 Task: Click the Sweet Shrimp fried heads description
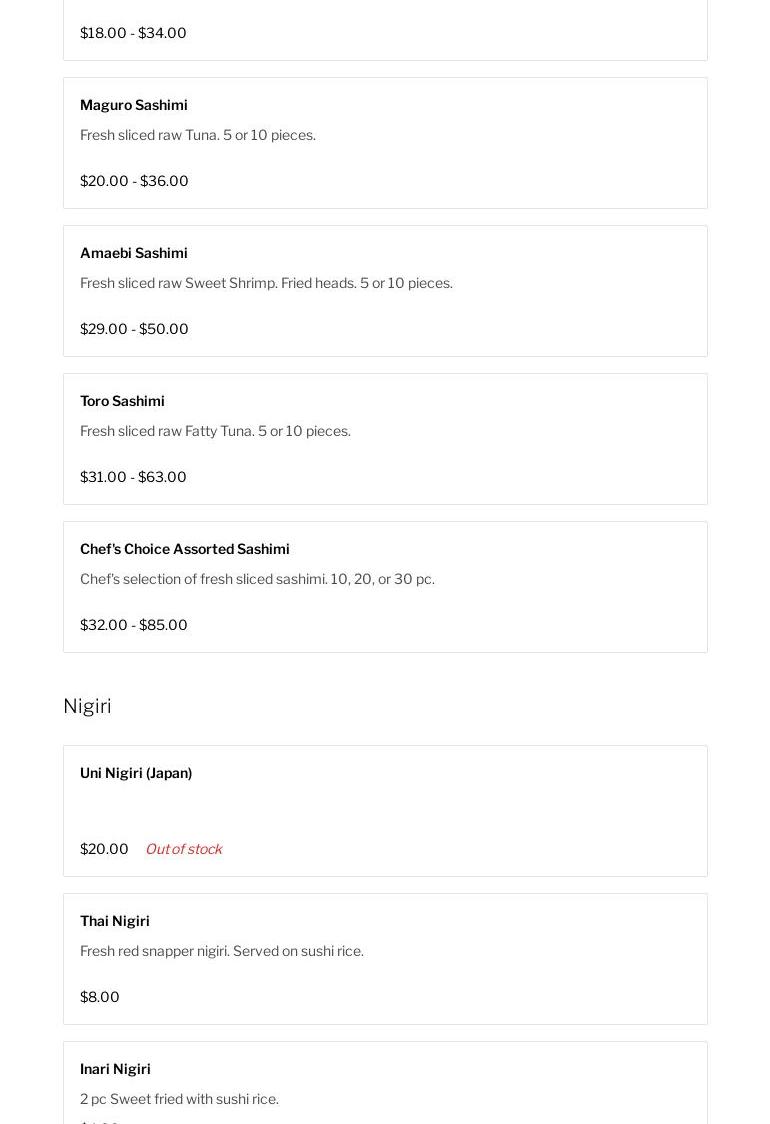(x=266, y=283)
